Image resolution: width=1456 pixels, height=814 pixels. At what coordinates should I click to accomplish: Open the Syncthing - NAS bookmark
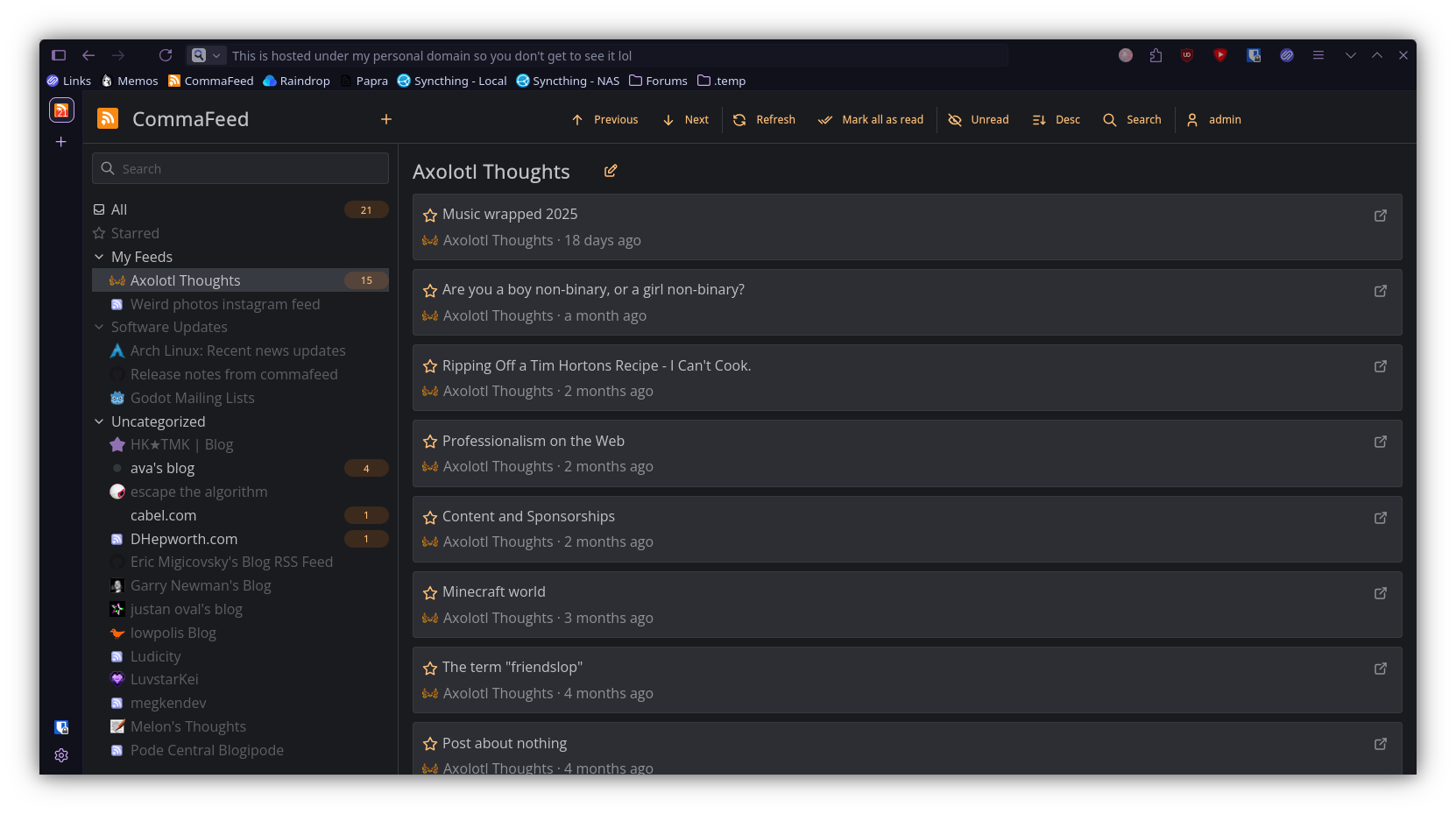[568, 81]
